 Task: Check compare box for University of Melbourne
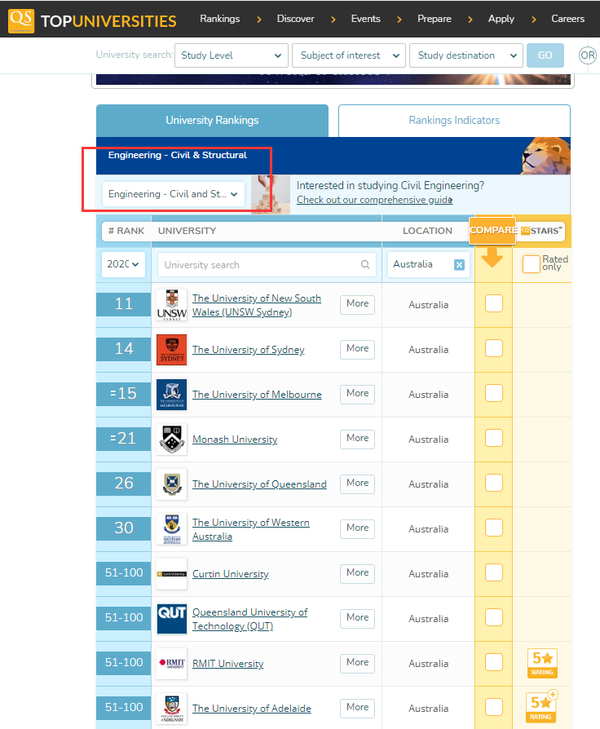tap(494, 393)
